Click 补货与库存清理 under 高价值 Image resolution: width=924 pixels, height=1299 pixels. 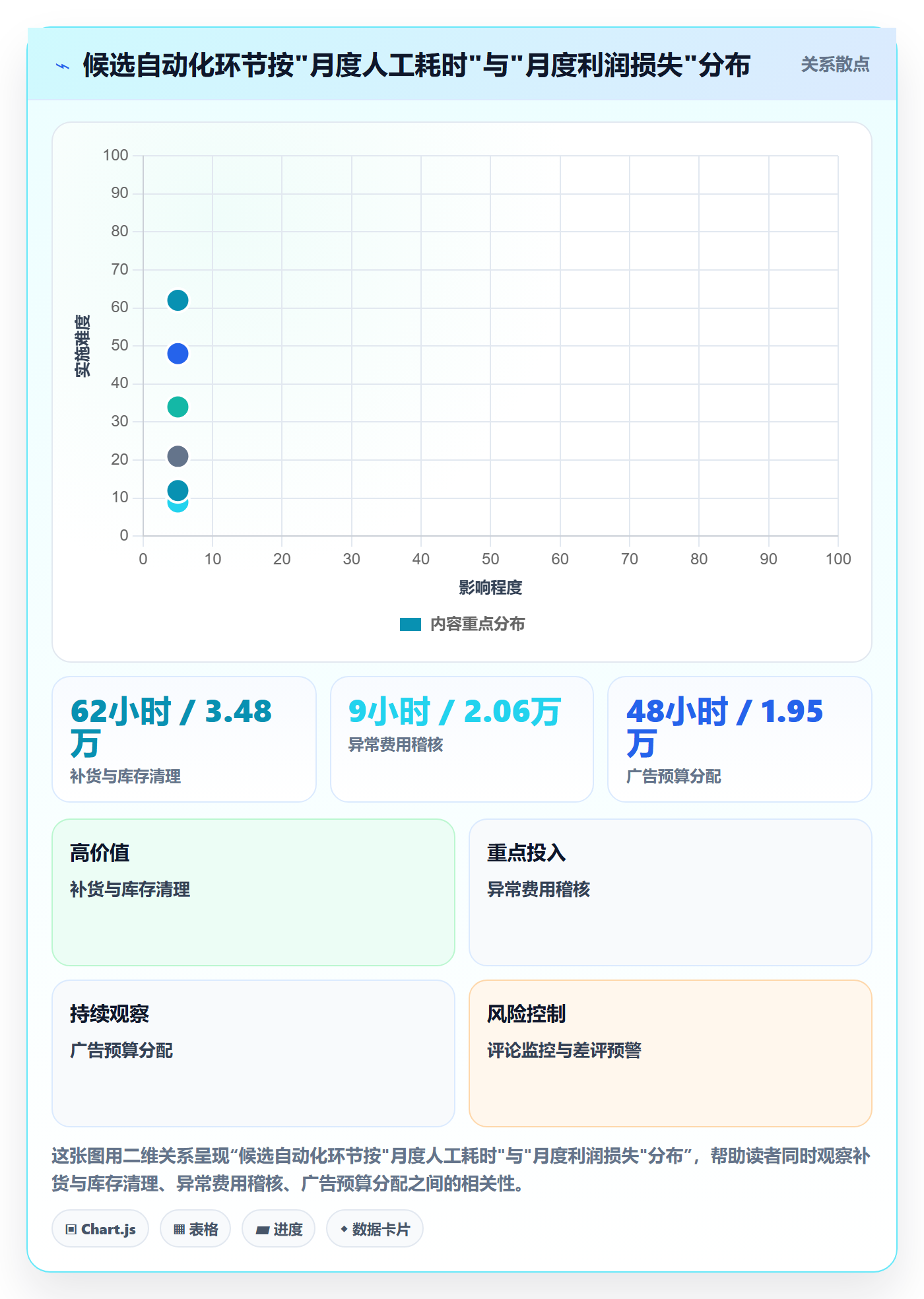130,889
